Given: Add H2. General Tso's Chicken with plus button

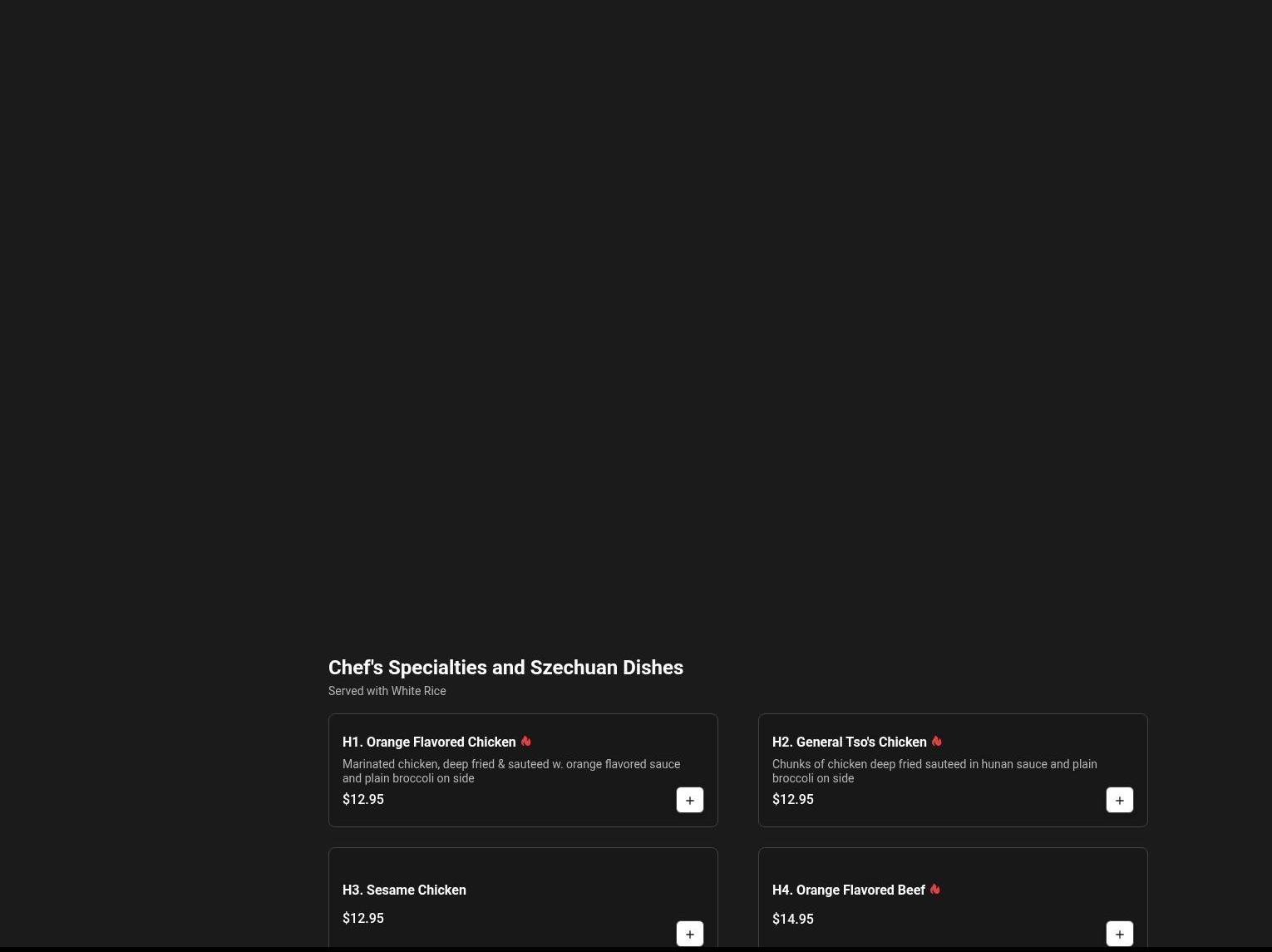Looking at the screenshot, I should (x=1120, y=800).
